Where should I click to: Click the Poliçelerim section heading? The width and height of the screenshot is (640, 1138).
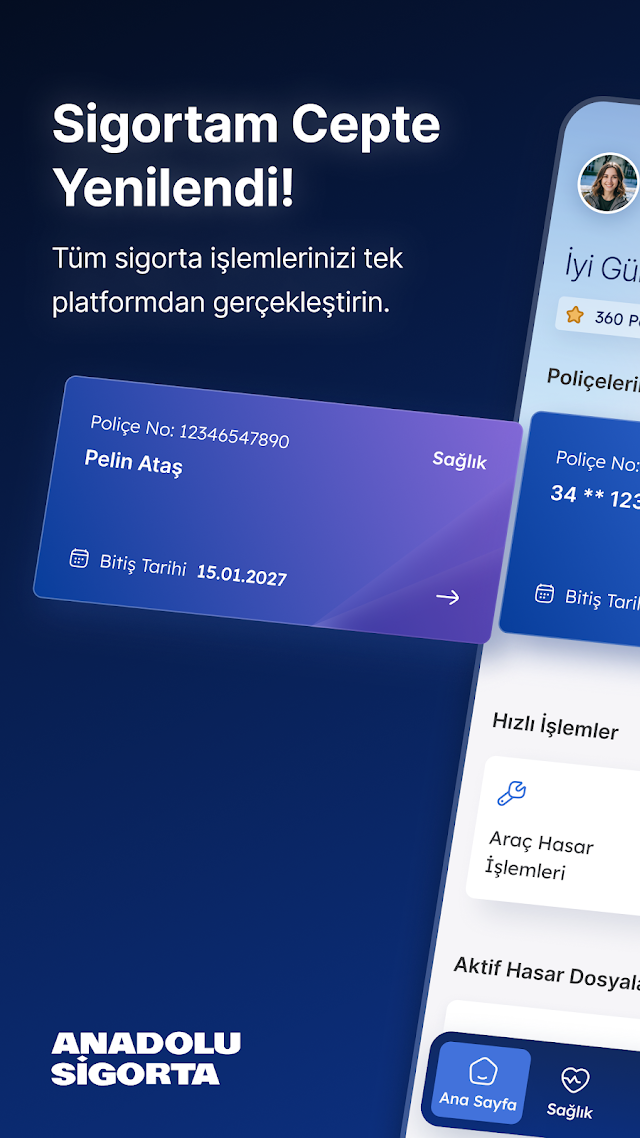(x=593, y=380)
